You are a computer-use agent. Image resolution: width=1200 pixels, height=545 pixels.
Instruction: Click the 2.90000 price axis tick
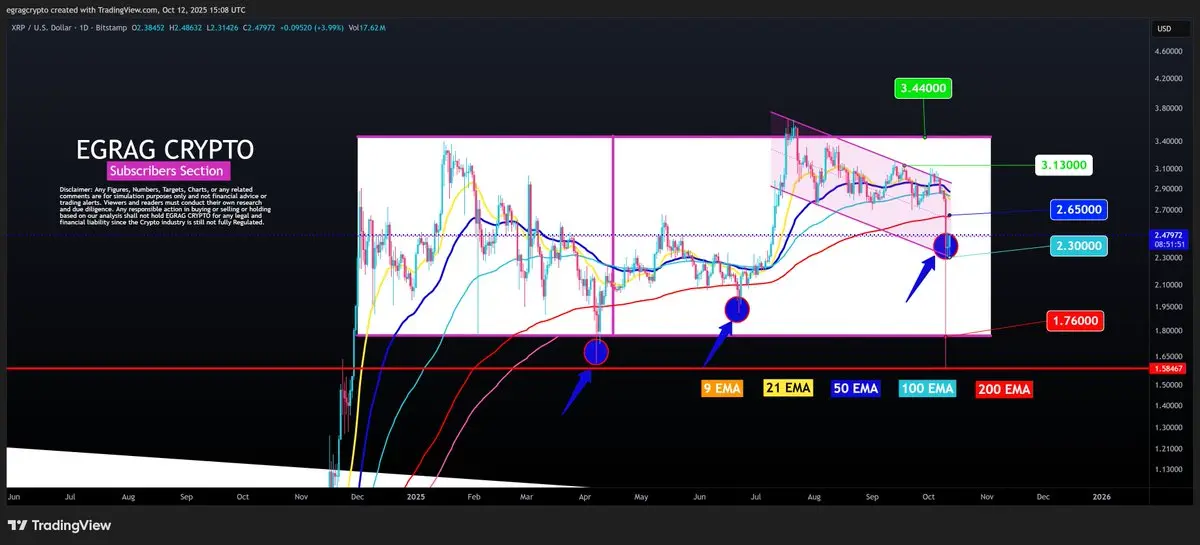pos(1170,189)
